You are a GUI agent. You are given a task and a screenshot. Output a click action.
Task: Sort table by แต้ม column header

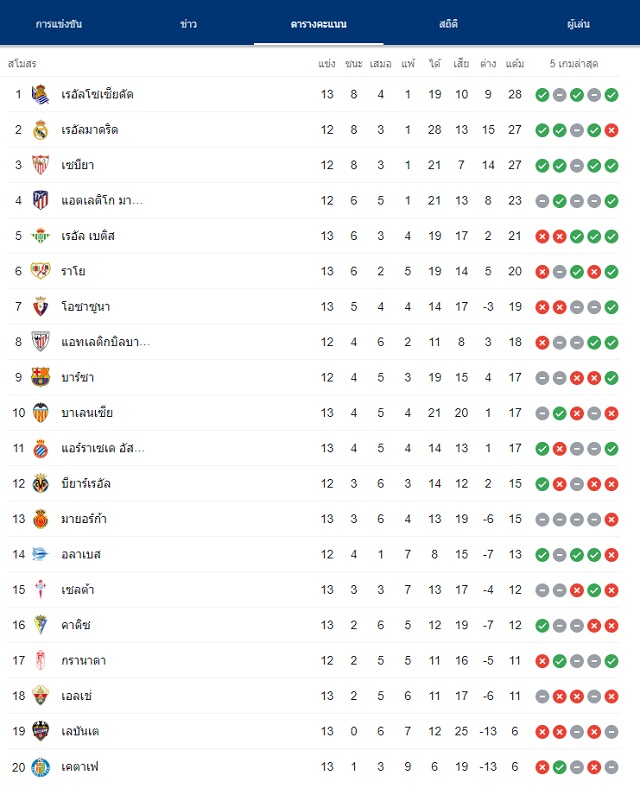click(515, 63)
